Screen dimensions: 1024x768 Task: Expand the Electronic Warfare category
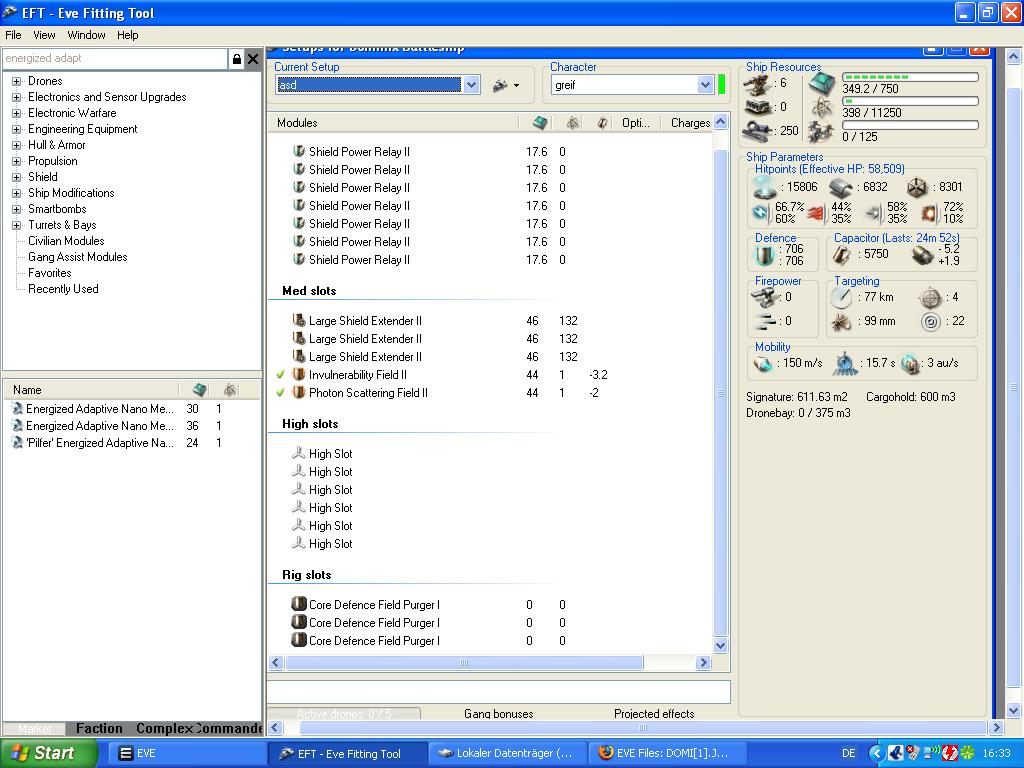coord(16,114)
